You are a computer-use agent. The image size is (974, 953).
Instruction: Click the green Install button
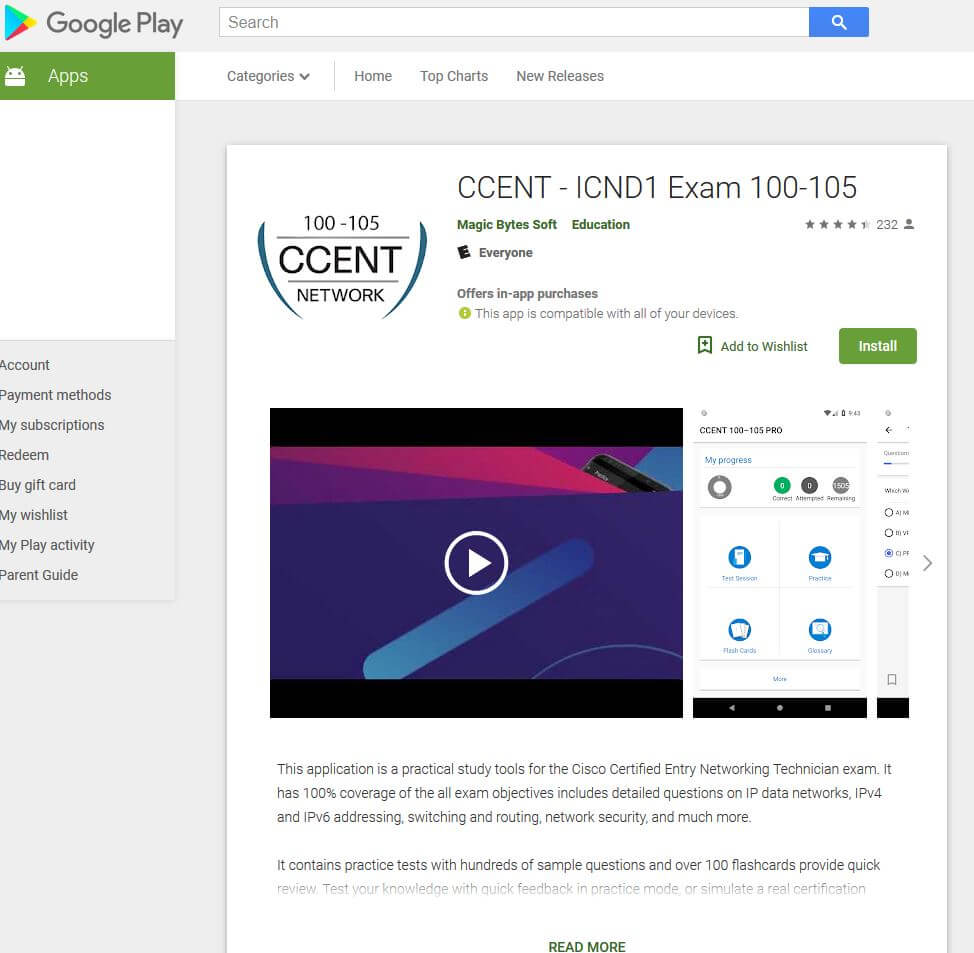(877, 346)
